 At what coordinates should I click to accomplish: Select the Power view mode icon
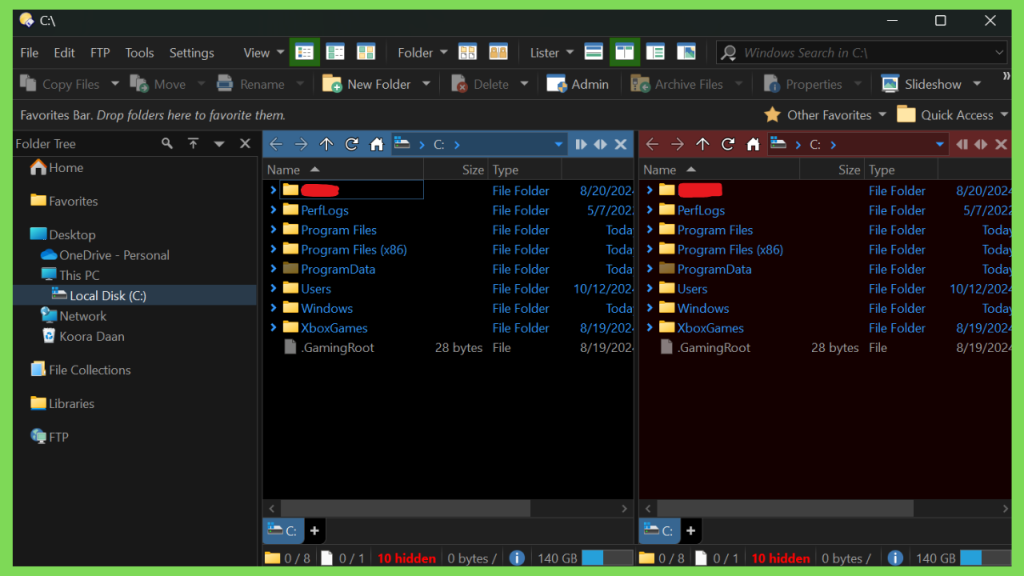(x=335, y=52)
